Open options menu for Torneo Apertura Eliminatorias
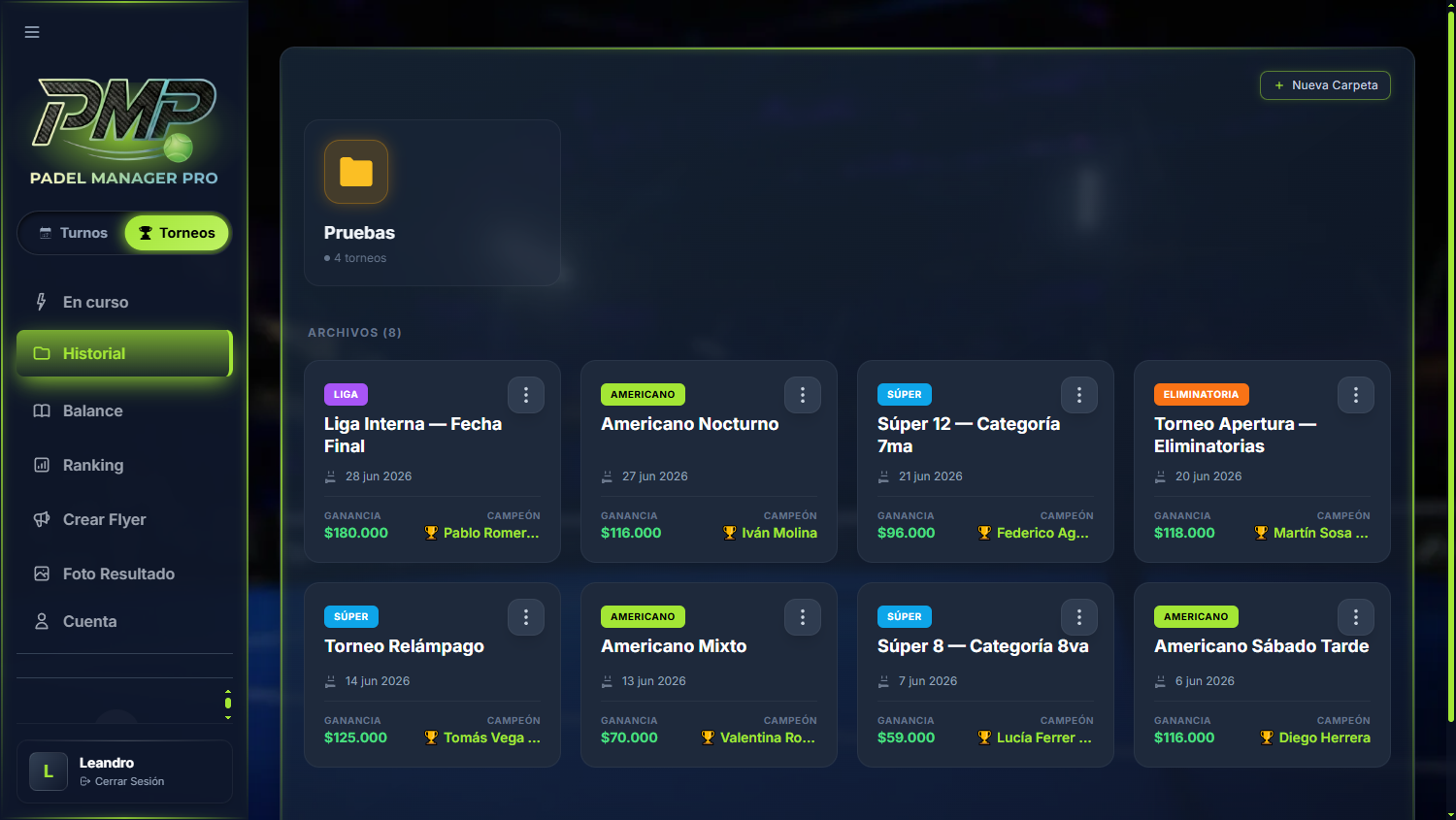 [x=1356, y=395]
